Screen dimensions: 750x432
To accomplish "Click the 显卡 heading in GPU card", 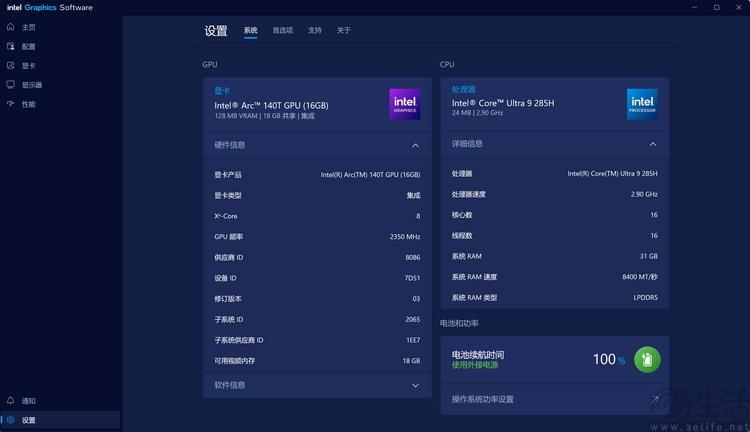I will tap(222, 90).
